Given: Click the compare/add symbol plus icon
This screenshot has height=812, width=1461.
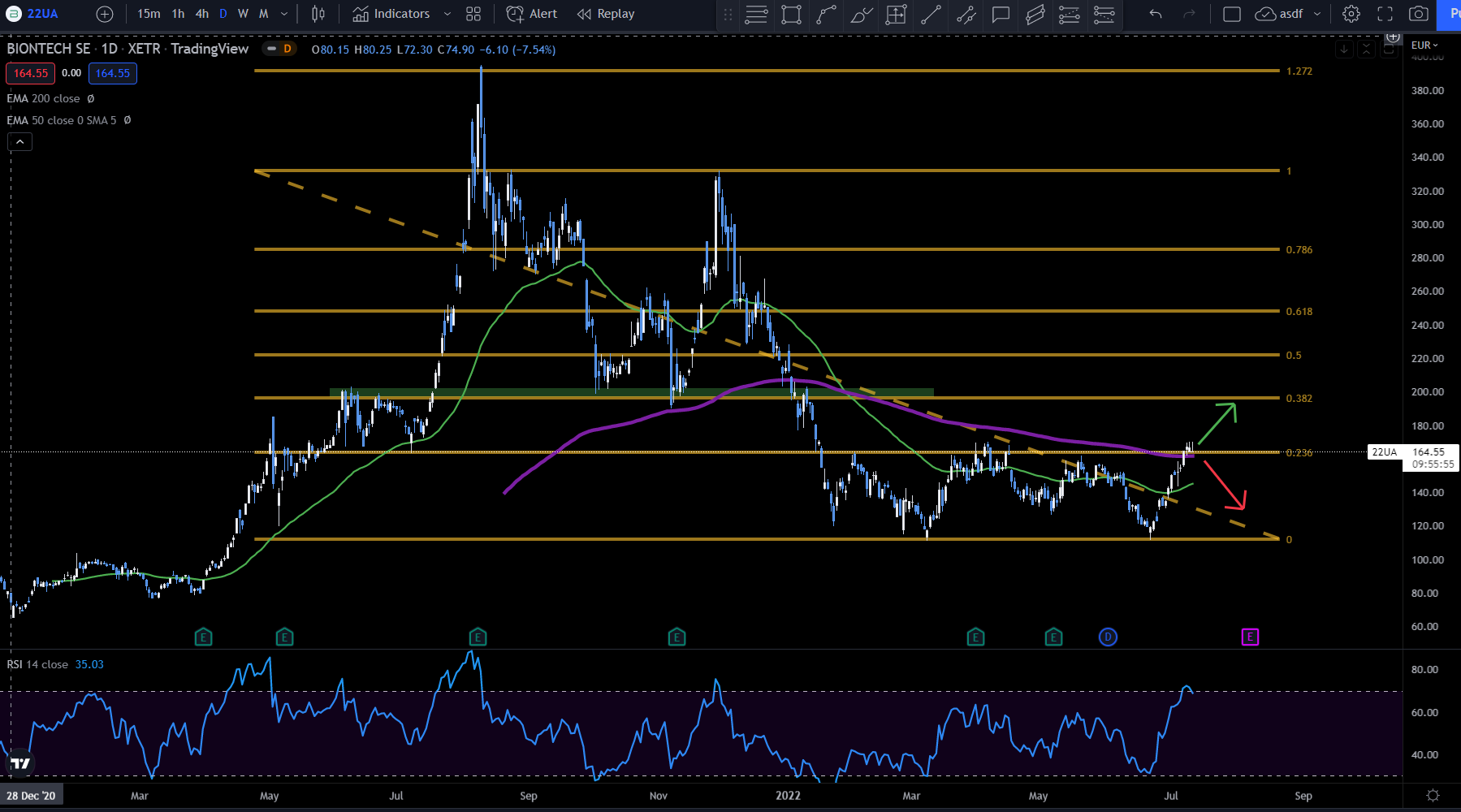Looking at the screenshot, I should coord(105,14).
